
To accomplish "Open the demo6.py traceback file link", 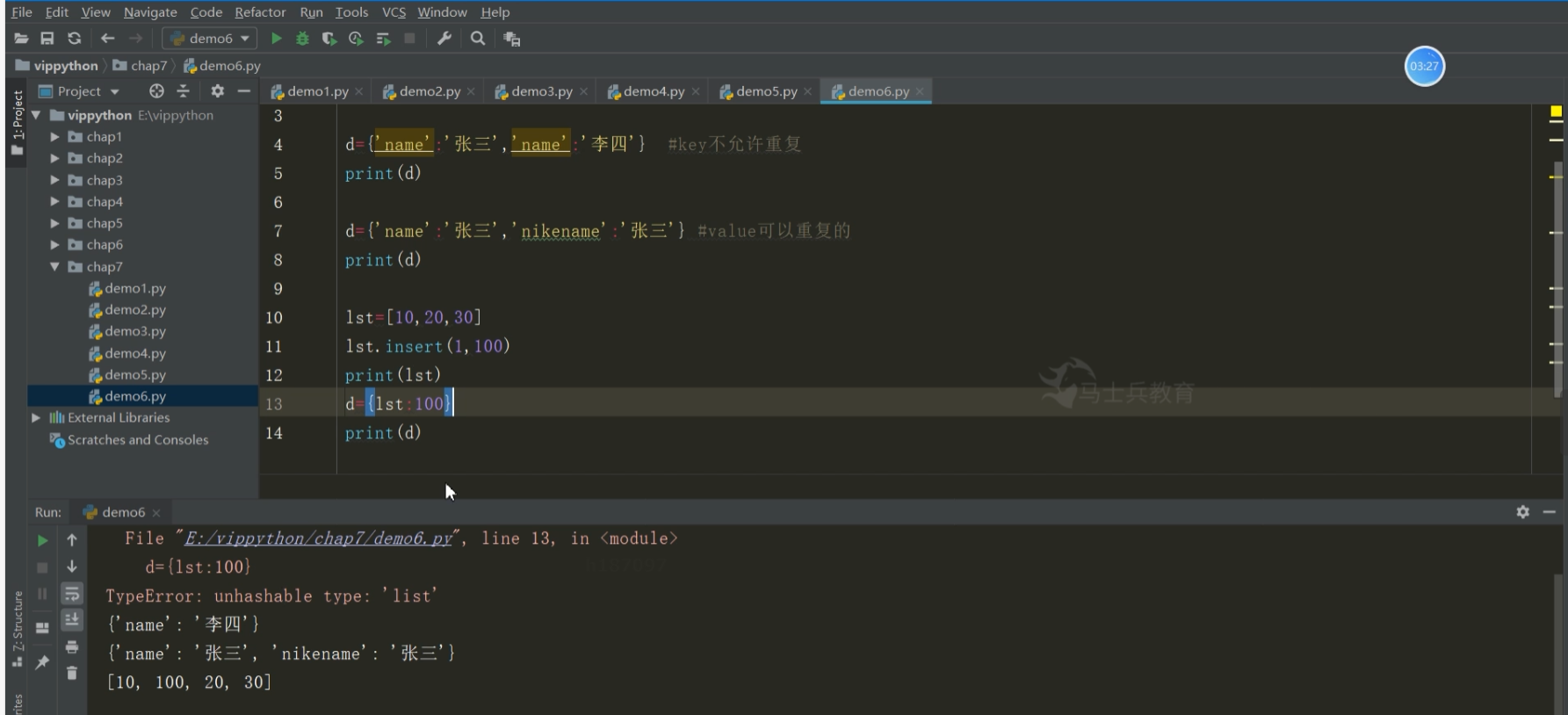I will pyautogui.click(x=317, y=538).
